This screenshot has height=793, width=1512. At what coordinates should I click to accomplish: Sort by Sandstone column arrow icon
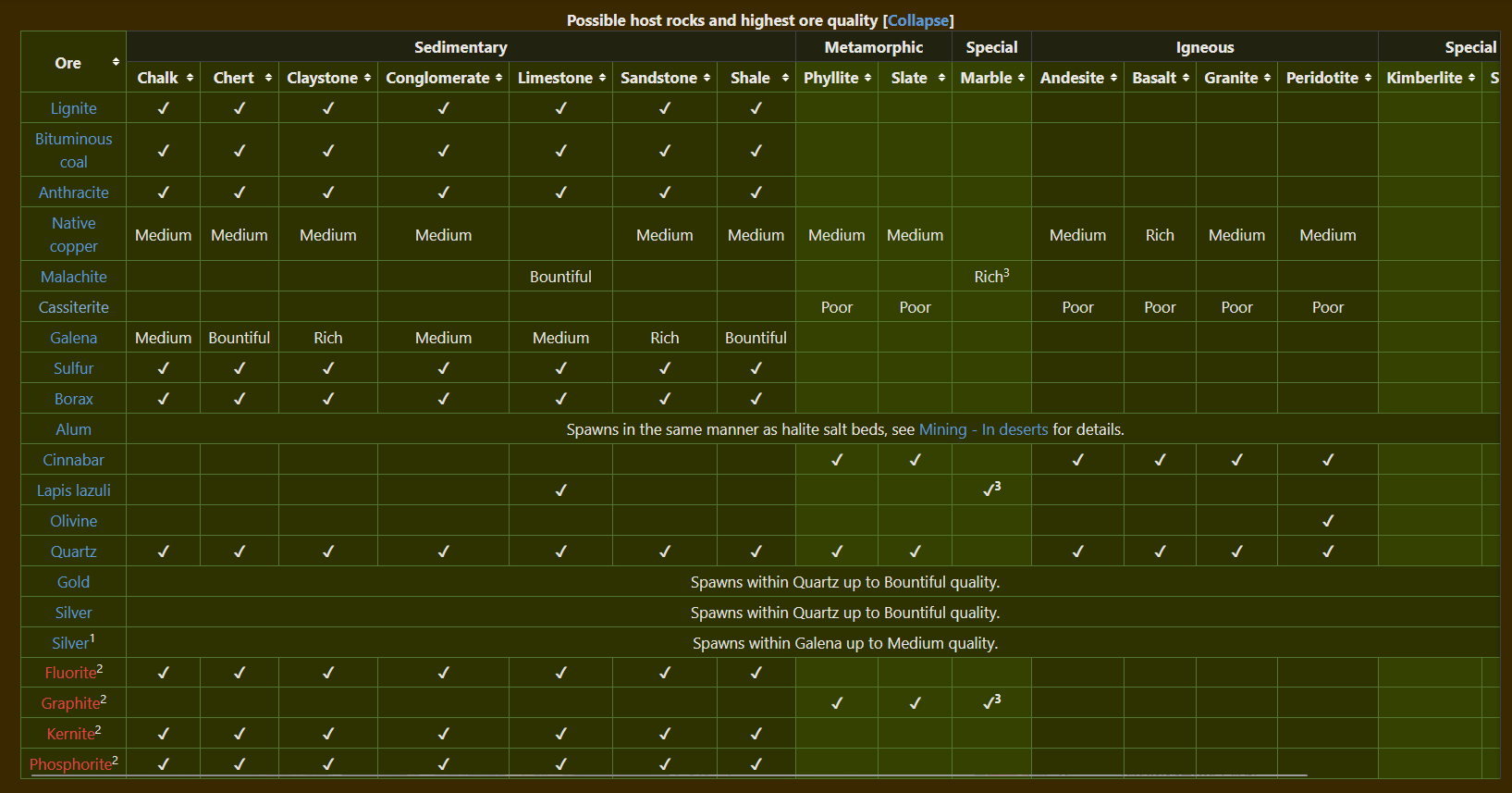[707, 78]
